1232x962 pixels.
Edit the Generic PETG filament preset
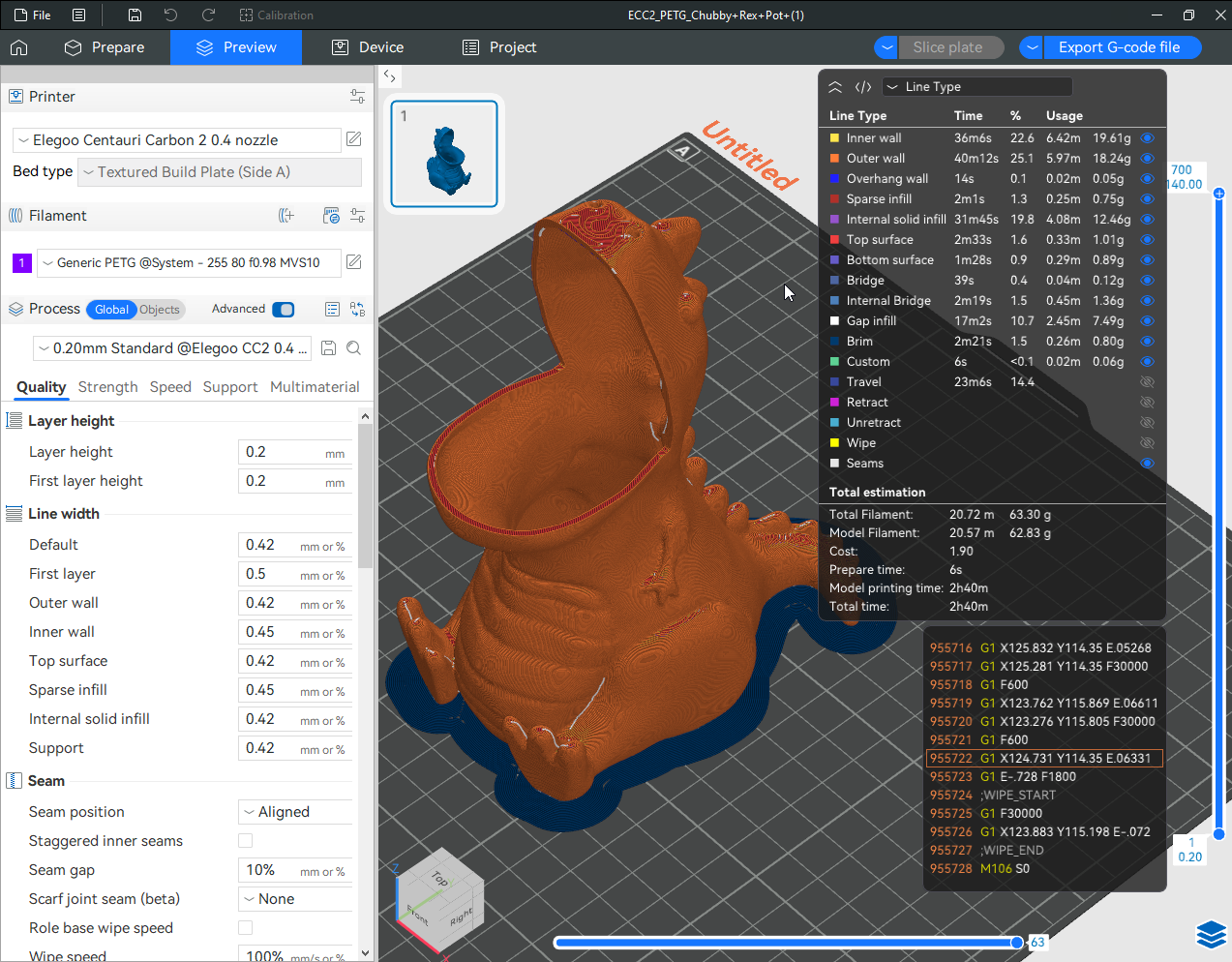point(354,262)
